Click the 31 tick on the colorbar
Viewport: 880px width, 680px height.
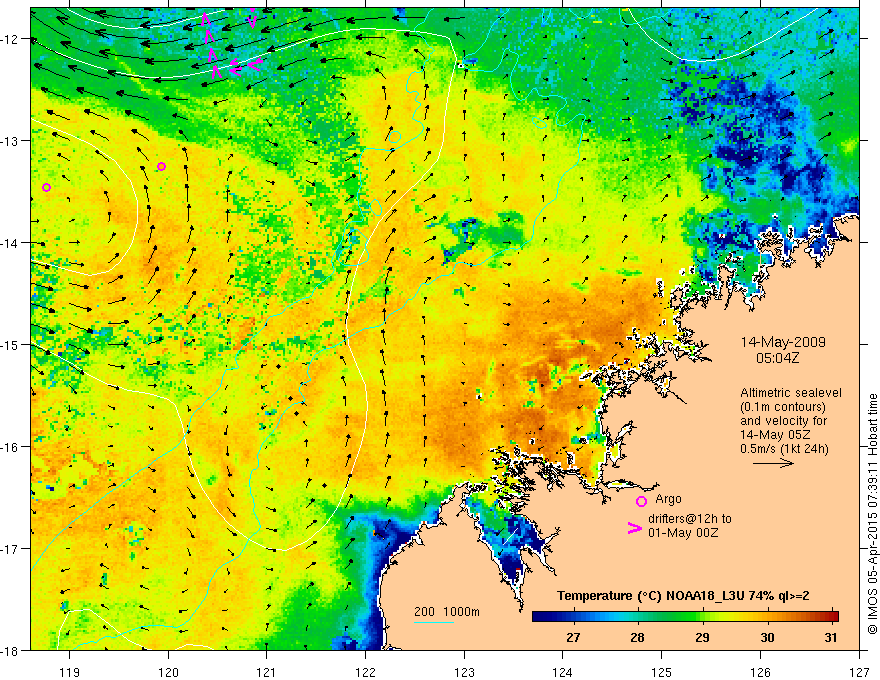(x=831, y=637)
